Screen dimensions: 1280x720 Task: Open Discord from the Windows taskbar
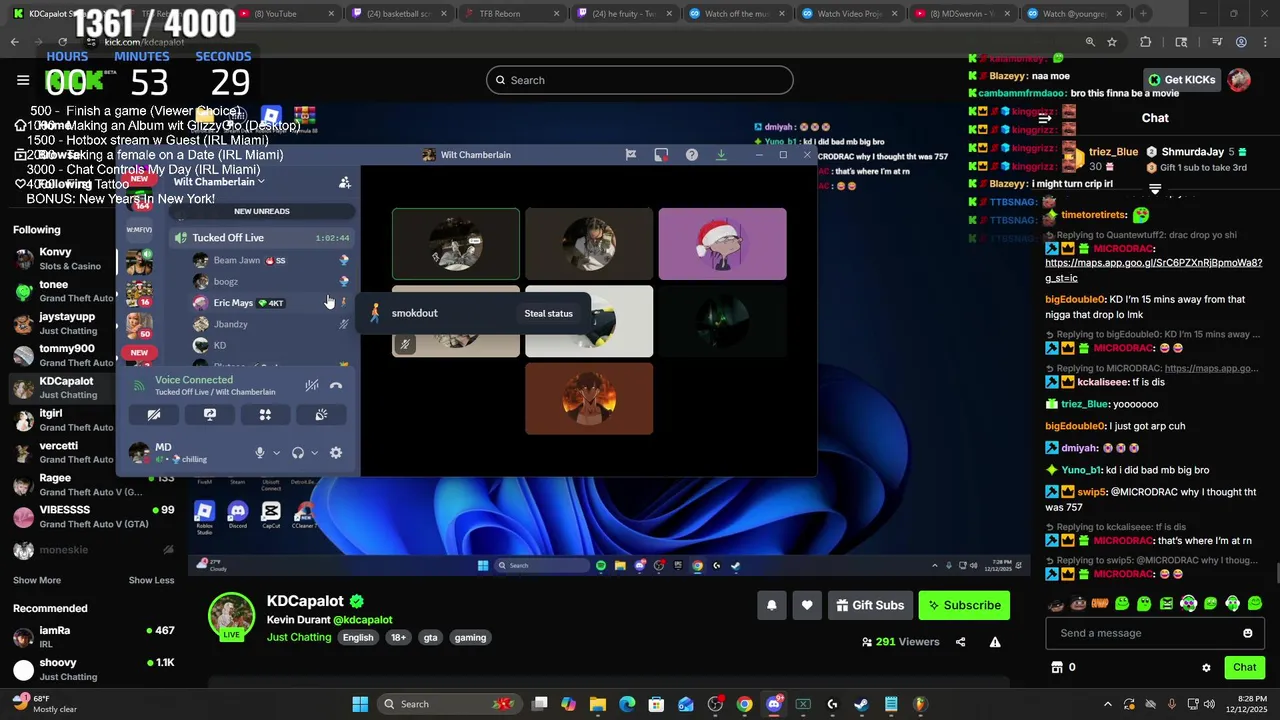(x=774, y=704)
